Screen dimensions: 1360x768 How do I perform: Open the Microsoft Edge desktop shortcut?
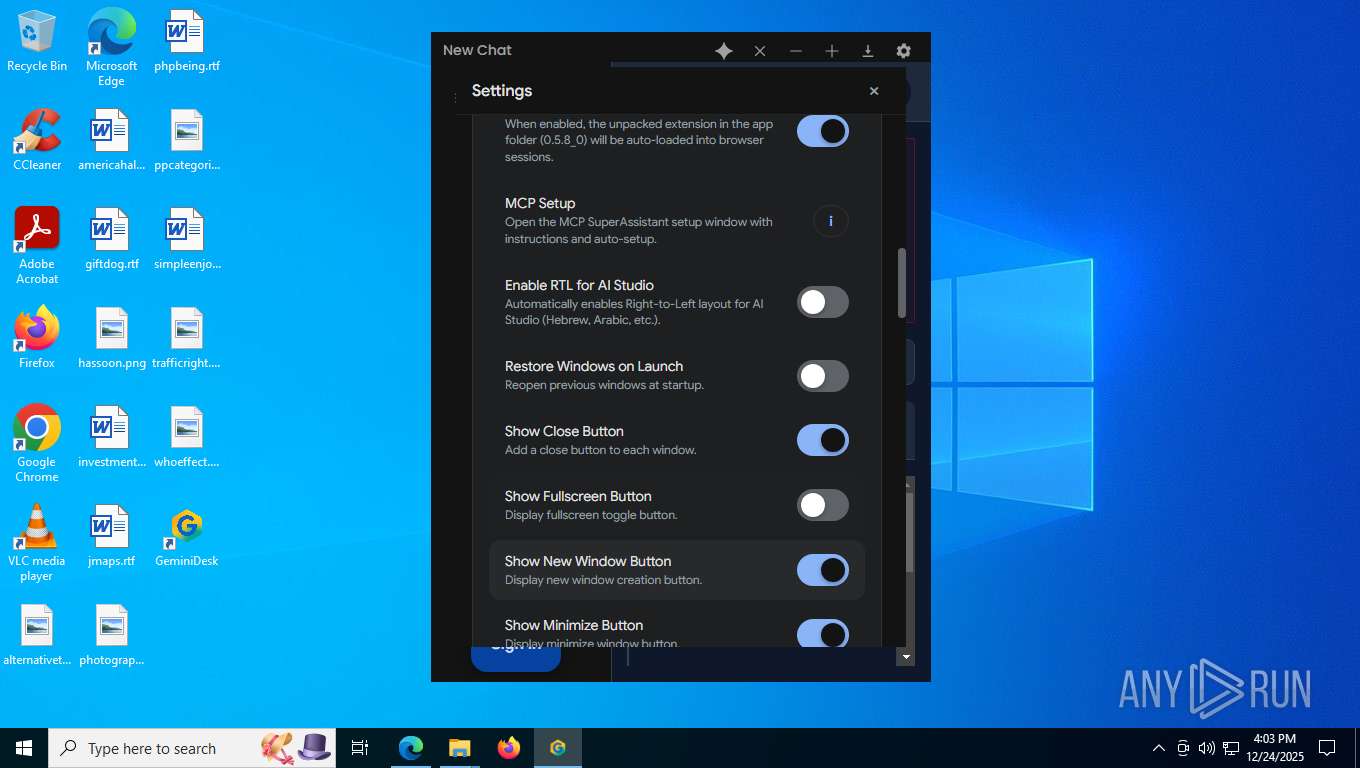click(x=111, y=48)
